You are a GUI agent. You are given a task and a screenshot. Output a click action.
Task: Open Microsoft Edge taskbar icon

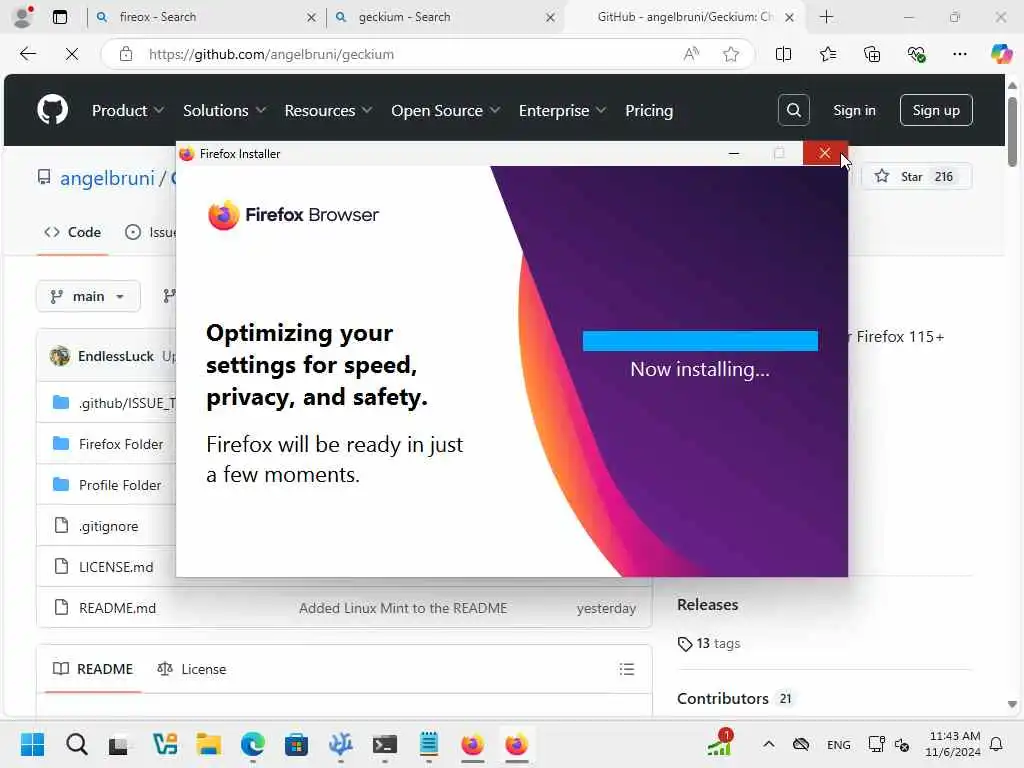tap(252, 744)
